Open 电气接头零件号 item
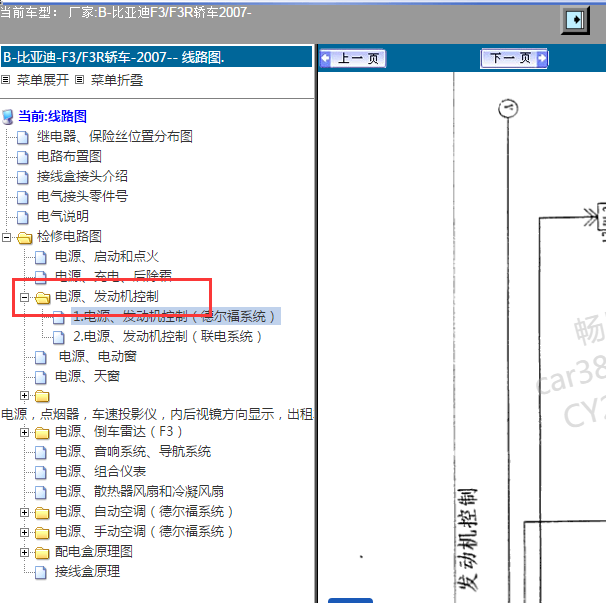The image size is (606, 603). (x=82, y=196)
